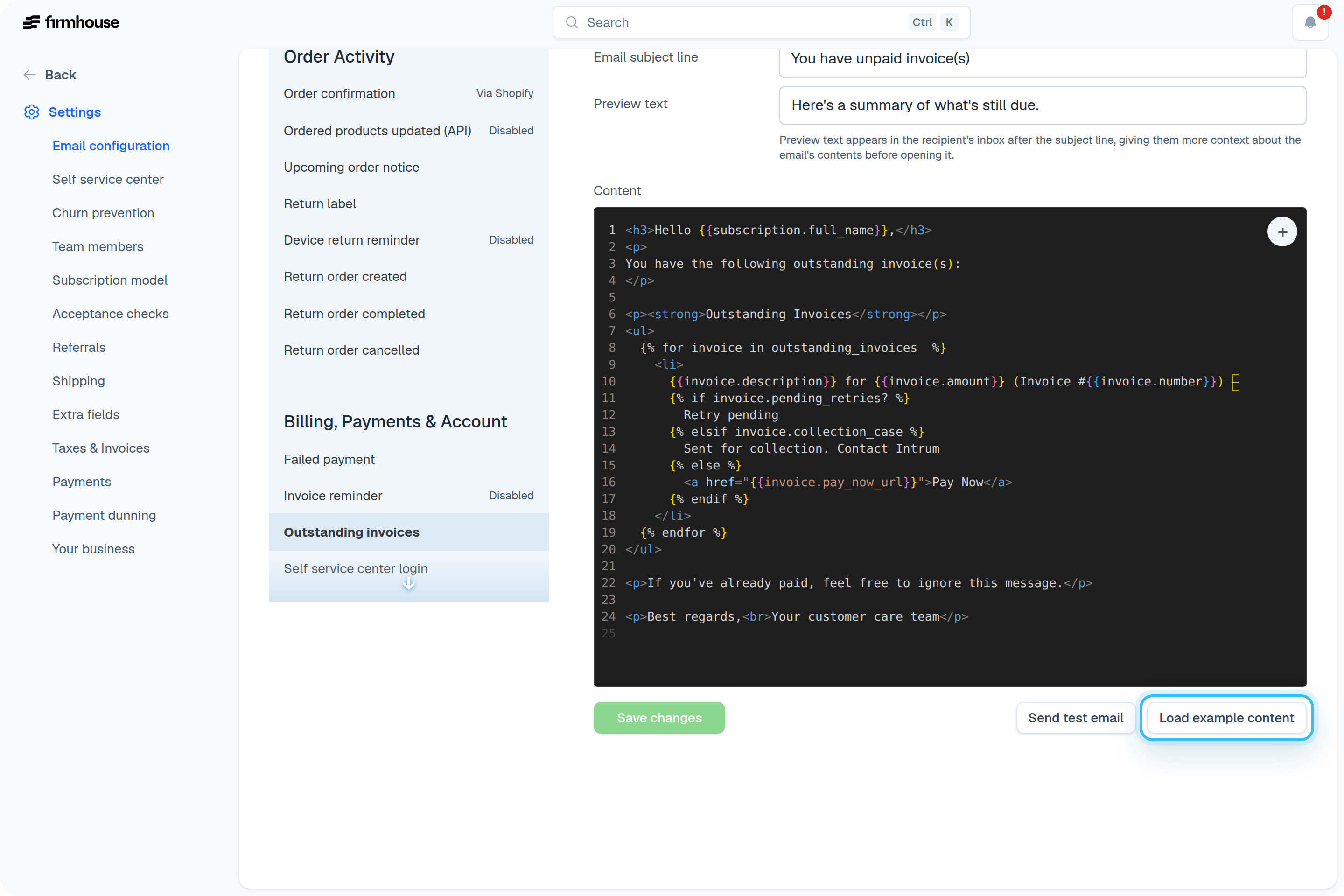Screen dimensions: 1344x896
Task: Open Extra fields settings
Action: pos(86,415)
